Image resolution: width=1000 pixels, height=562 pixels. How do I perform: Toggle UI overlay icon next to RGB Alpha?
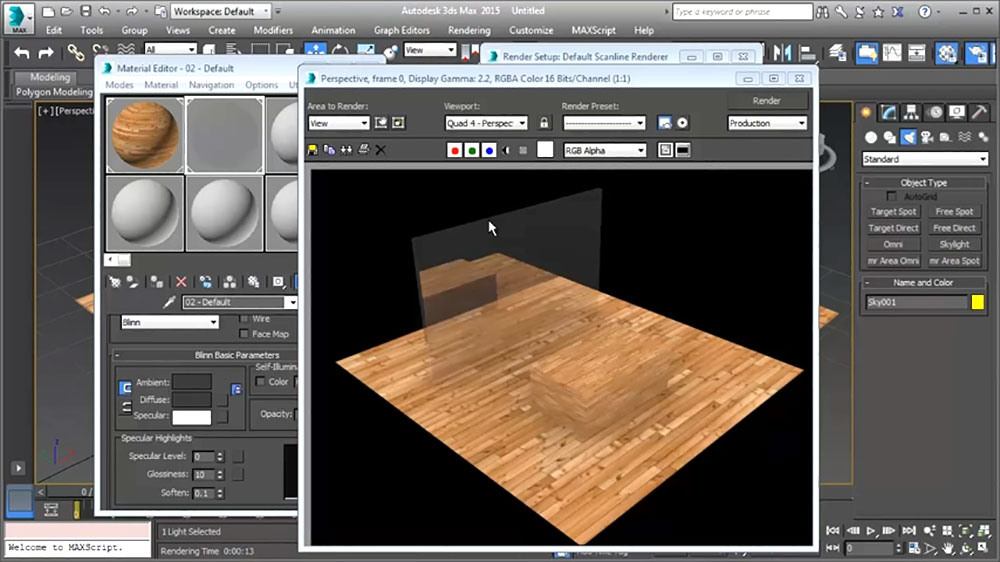pos(665,150)
